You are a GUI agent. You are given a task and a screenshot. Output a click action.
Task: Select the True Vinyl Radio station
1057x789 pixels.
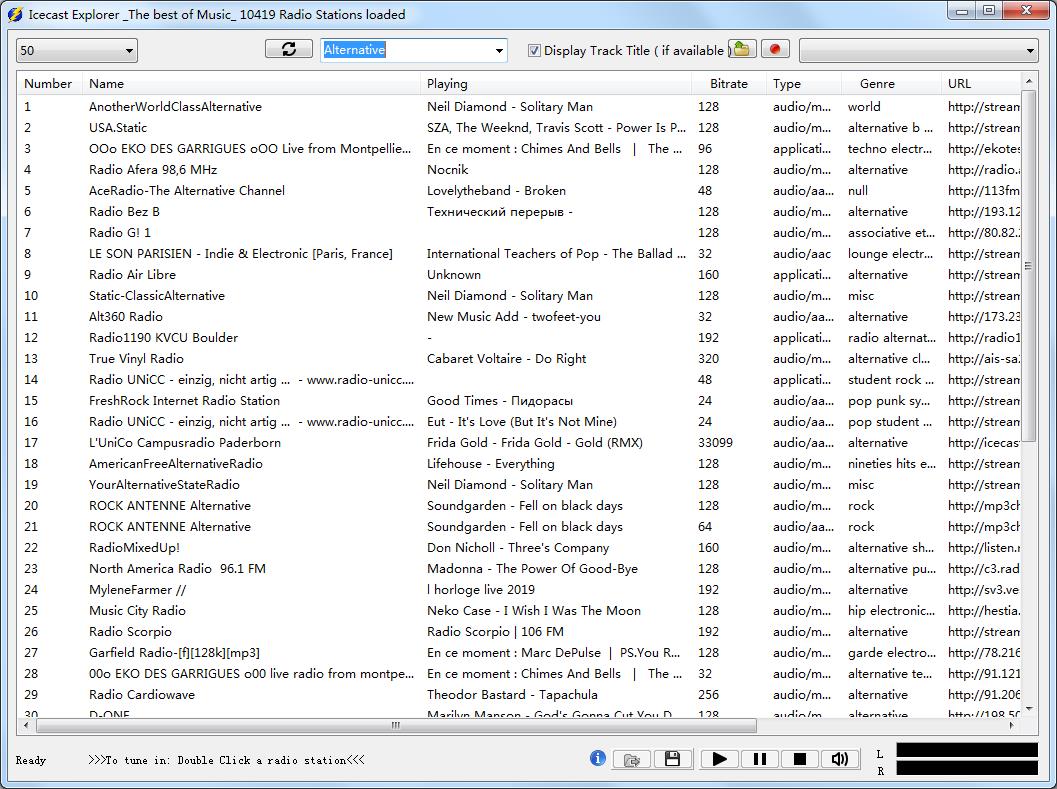click(136, 358)
